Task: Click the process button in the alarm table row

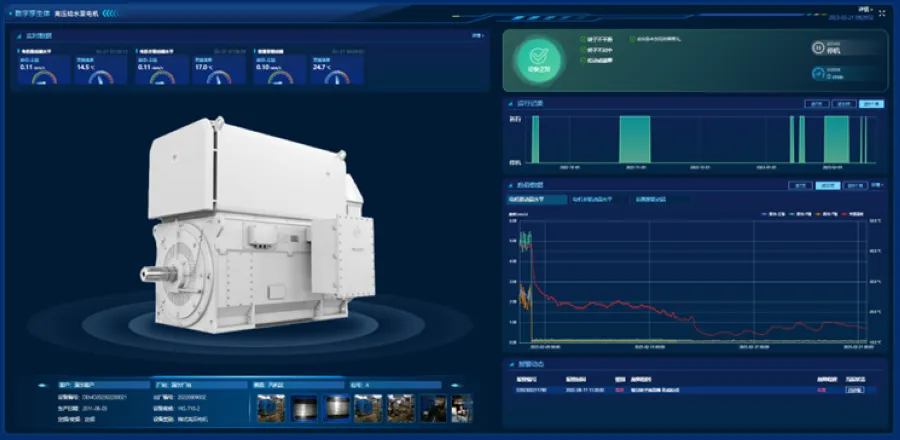Action: 854,390
